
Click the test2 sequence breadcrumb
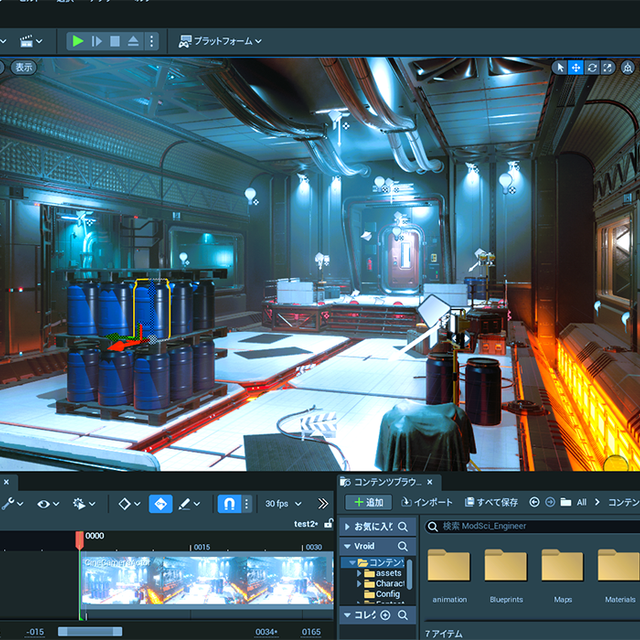tap(306, 524)
